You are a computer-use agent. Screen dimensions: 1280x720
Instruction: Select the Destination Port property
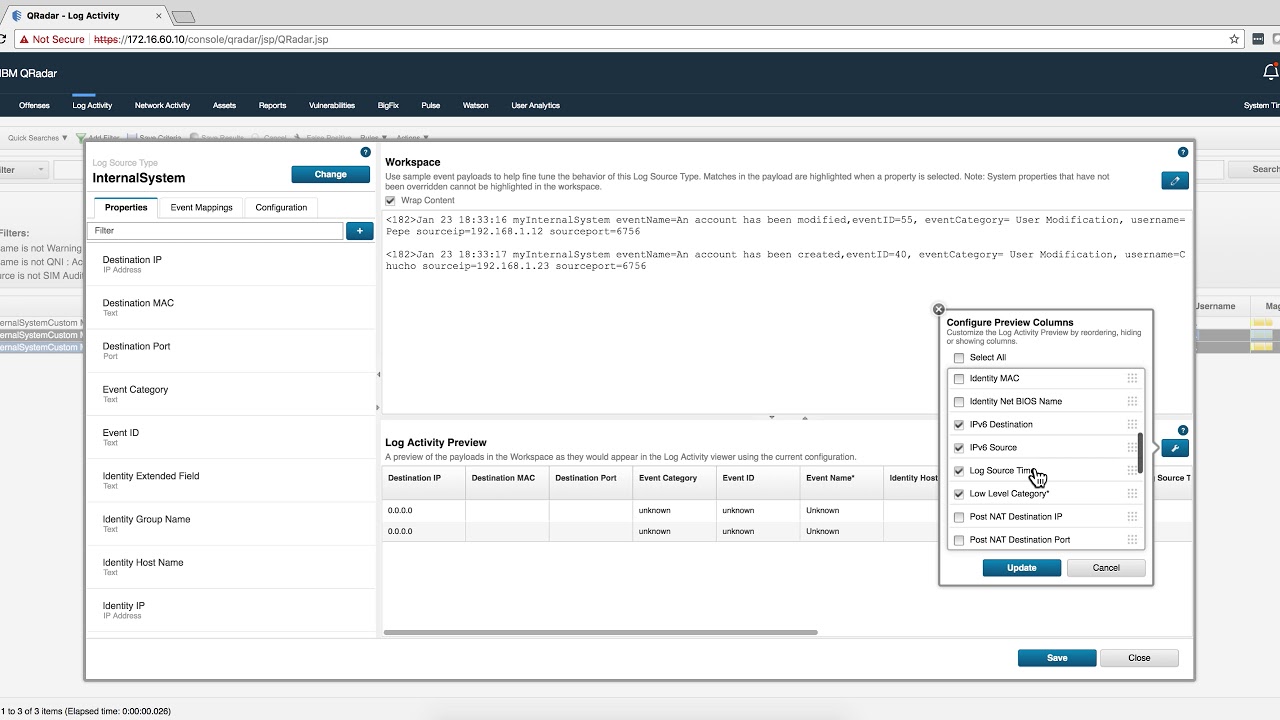point(230,350)
